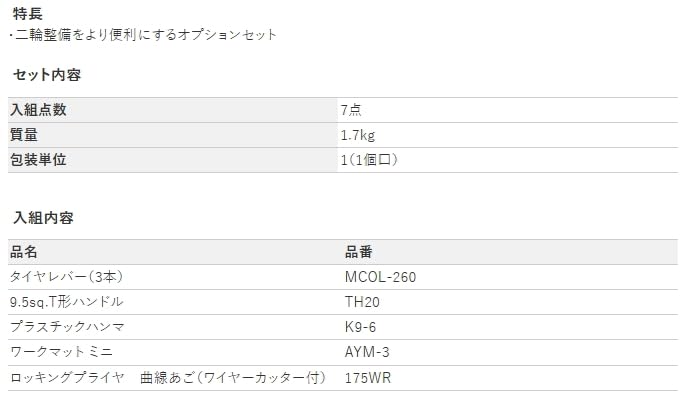Image resolution: width=686 pixels, height=406 pixels.
Task: Select the 1.7kg value cell
Action: pyautogui.click(x=357, y=135)
